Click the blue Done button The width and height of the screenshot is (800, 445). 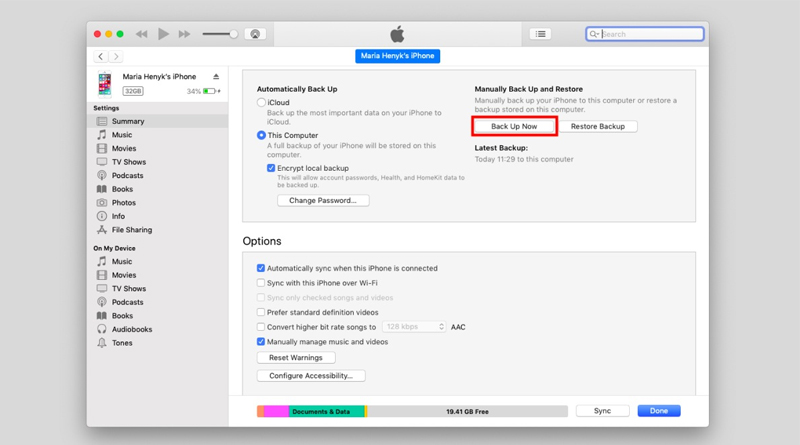(659, 411)
